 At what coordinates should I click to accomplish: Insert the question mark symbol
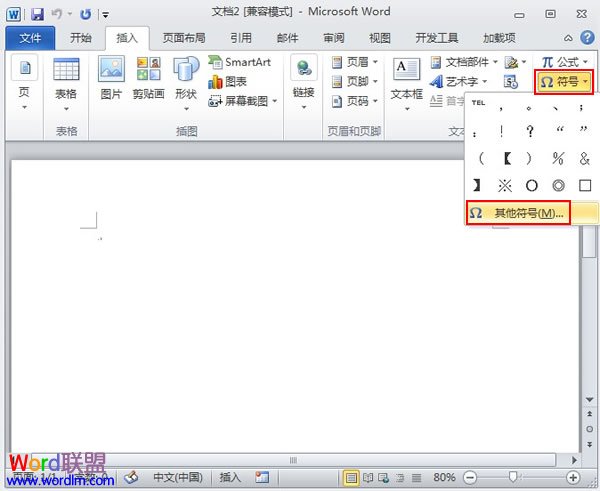click(x=530, y=131)
